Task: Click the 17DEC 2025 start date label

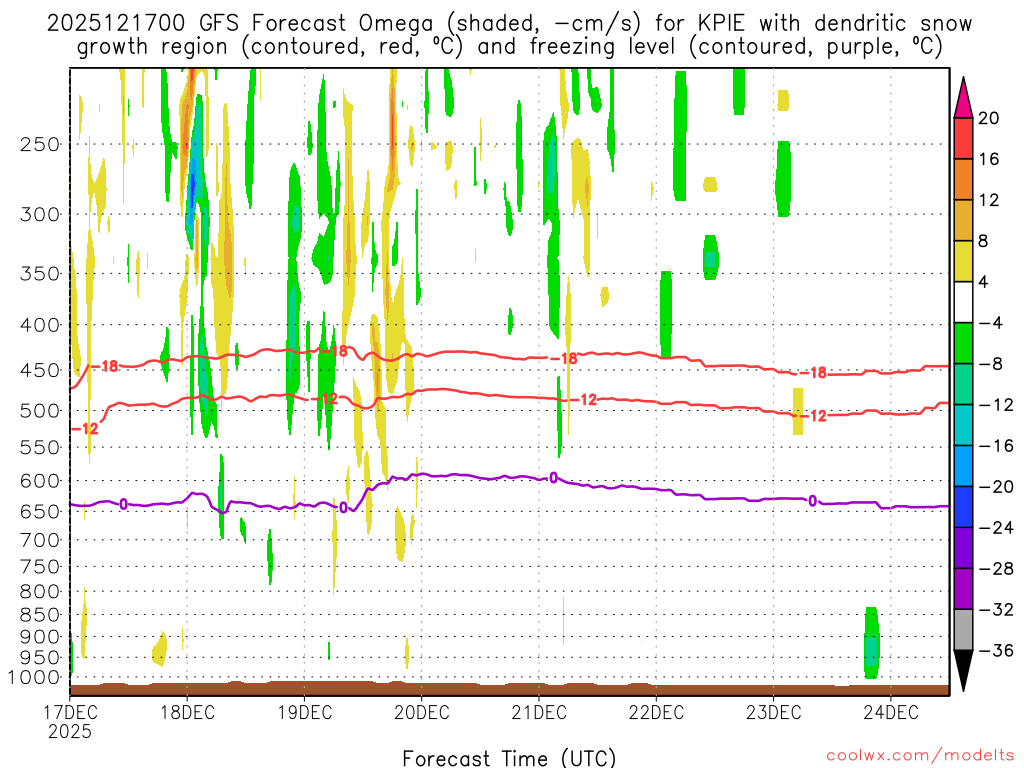Action: [x=70, y=721]
